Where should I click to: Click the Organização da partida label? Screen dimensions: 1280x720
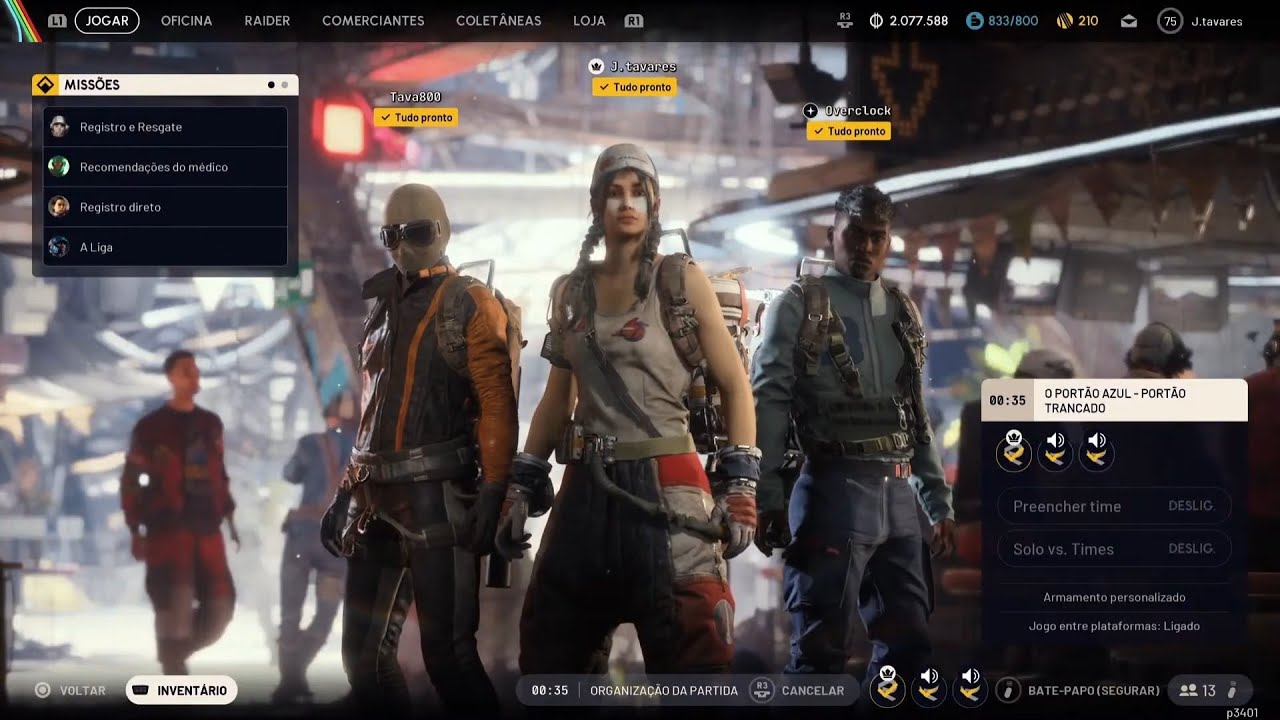pyautogui.click(x=664, y=690)
